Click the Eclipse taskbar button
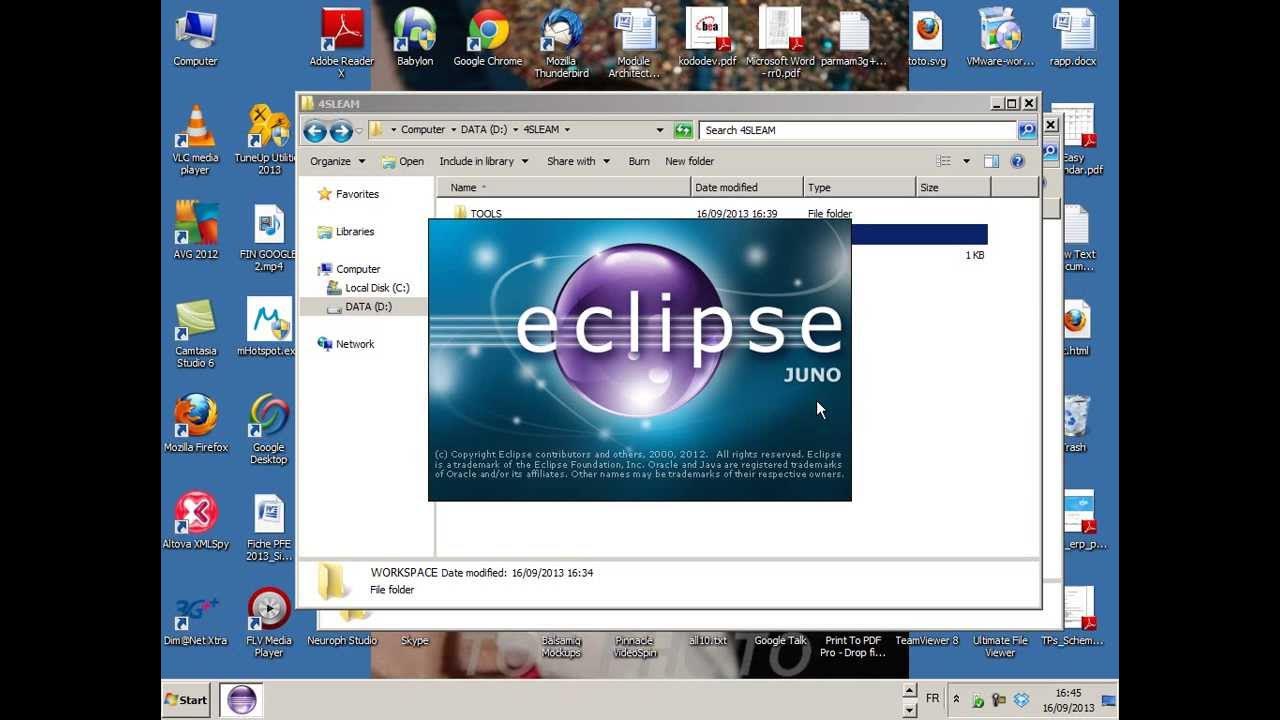The height and width of the screenshot is (720, 1280). click(240, 700)
